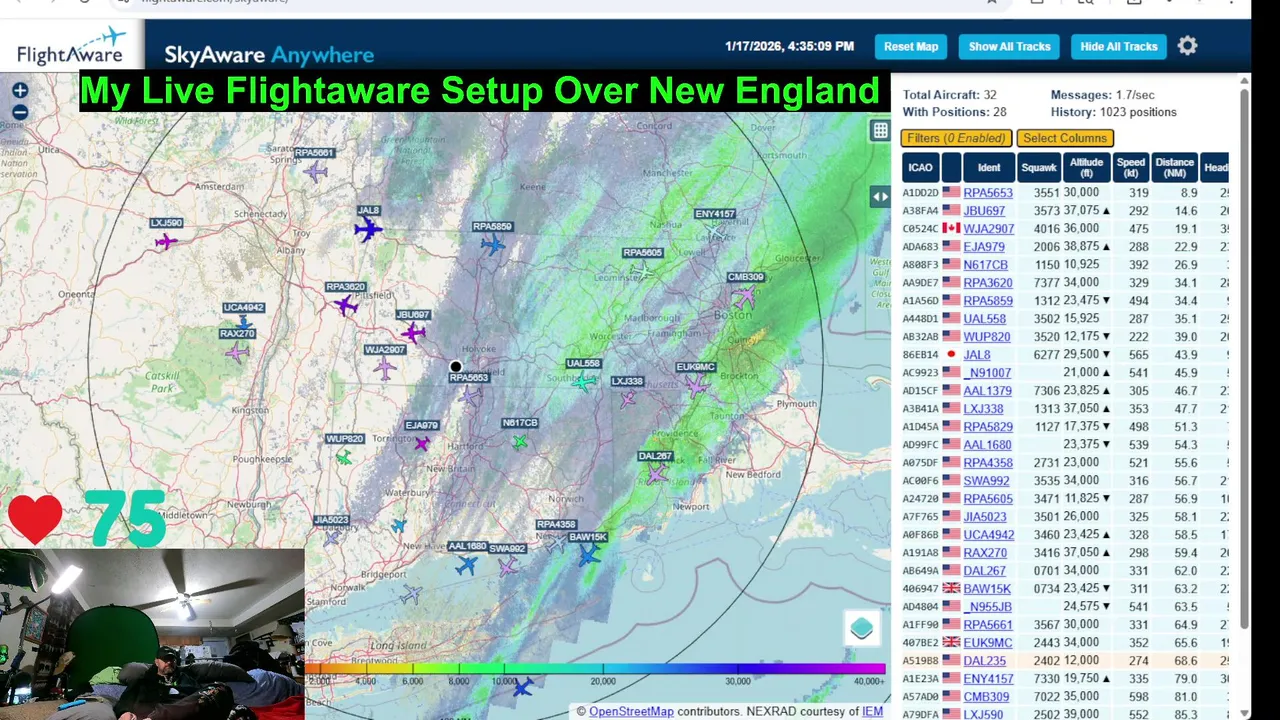This screenshot has height=720, width=1280.
Task: Open WJA2907 flight link in table
Action: [x=989, y=229]
